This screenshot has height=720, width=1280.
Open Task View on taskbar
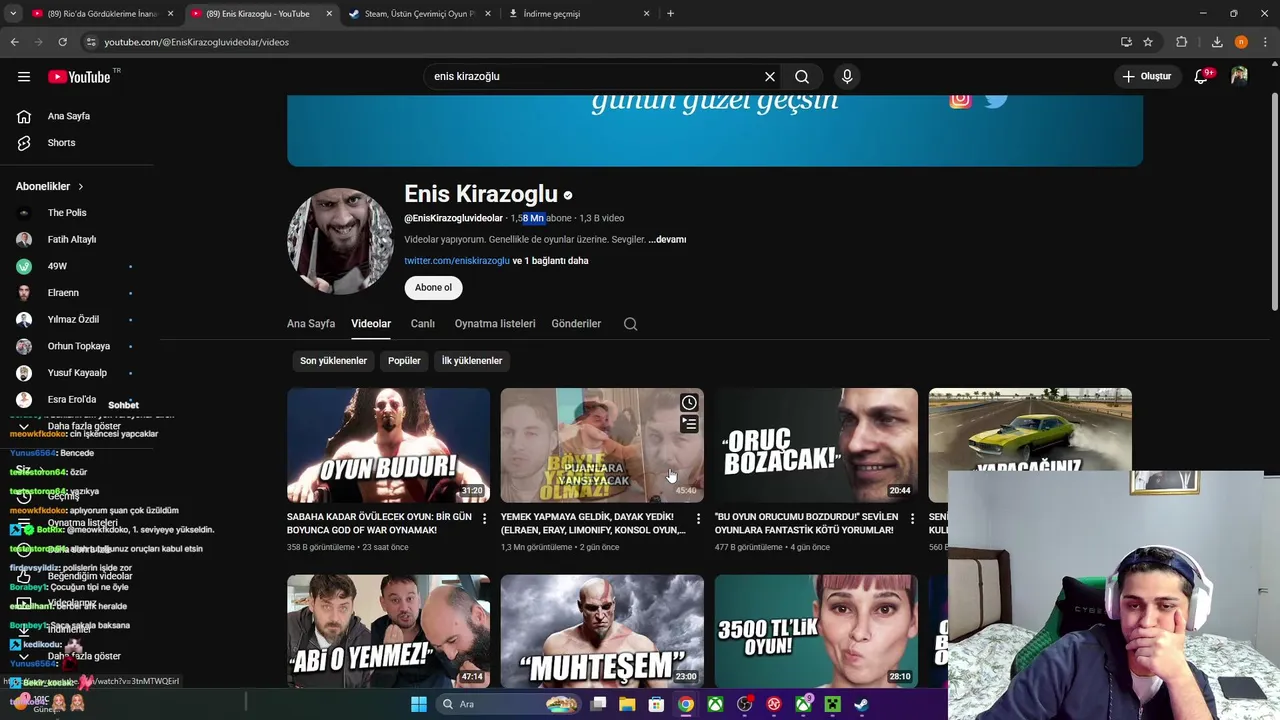click(598, 704)
